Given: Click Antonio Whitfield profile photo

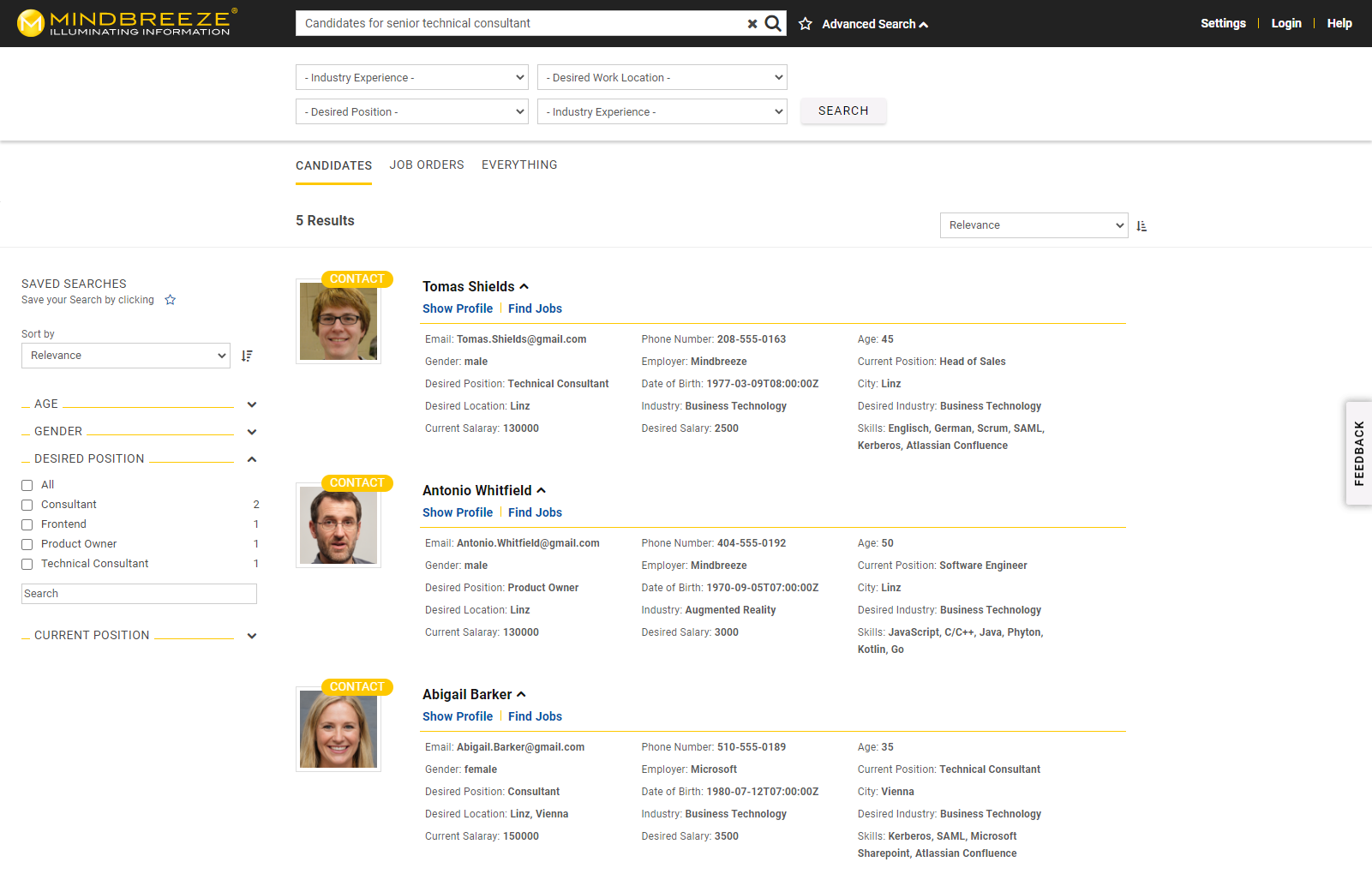Looking at the screenshot, I should coord(339,526).
